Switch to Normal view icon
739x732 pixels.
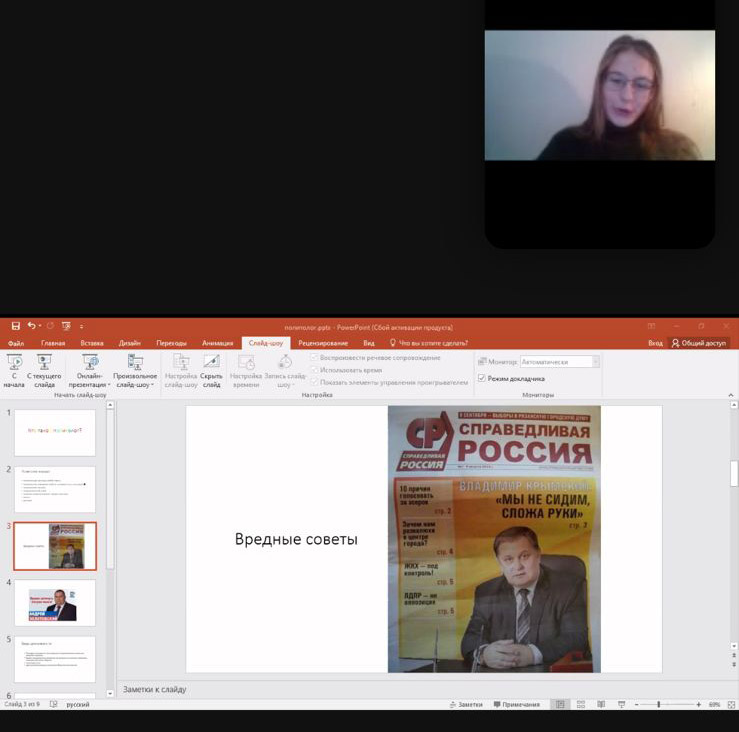coord(560,704)
